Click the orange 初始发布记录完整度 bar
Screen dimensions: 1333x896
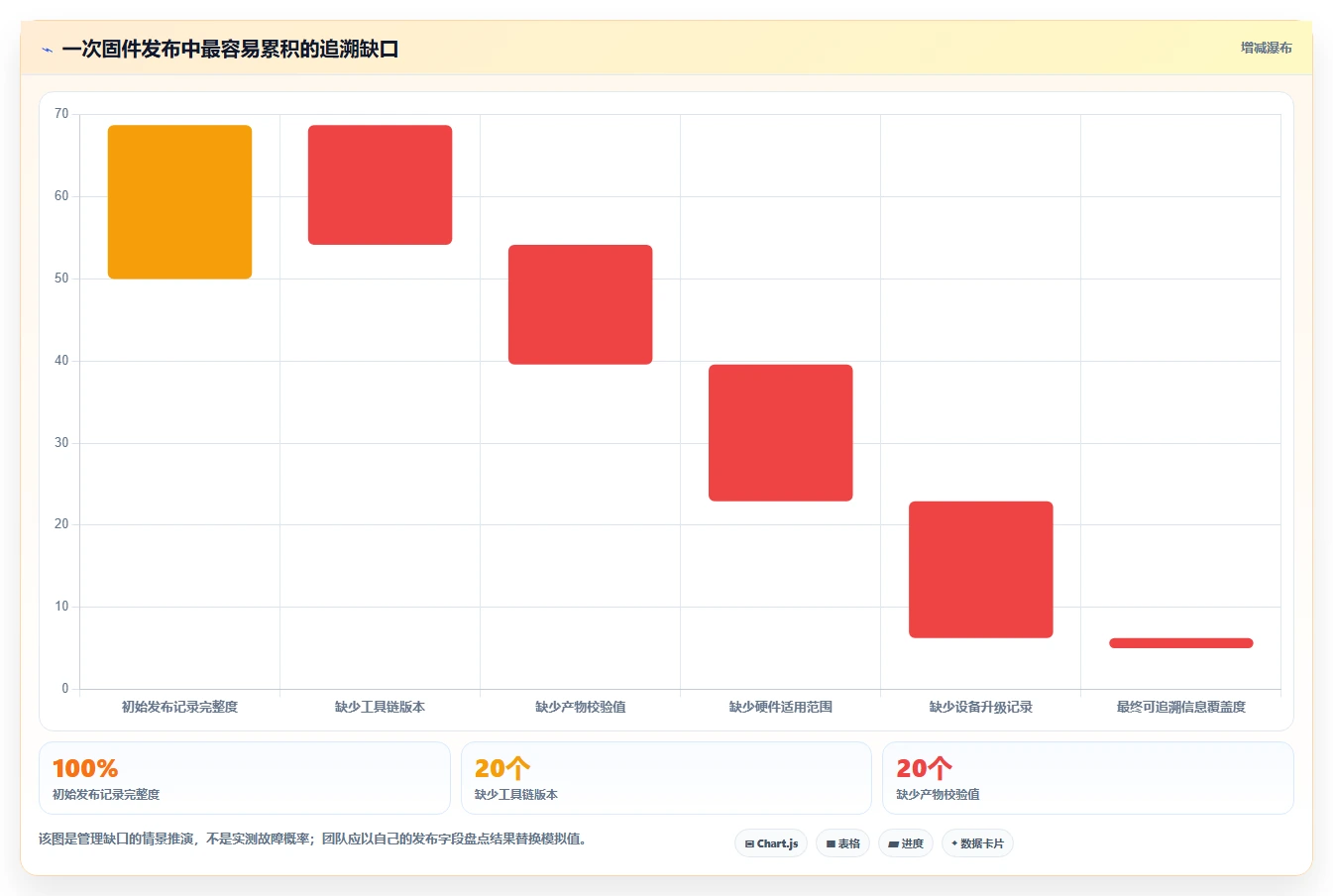(x=179, y=202)
